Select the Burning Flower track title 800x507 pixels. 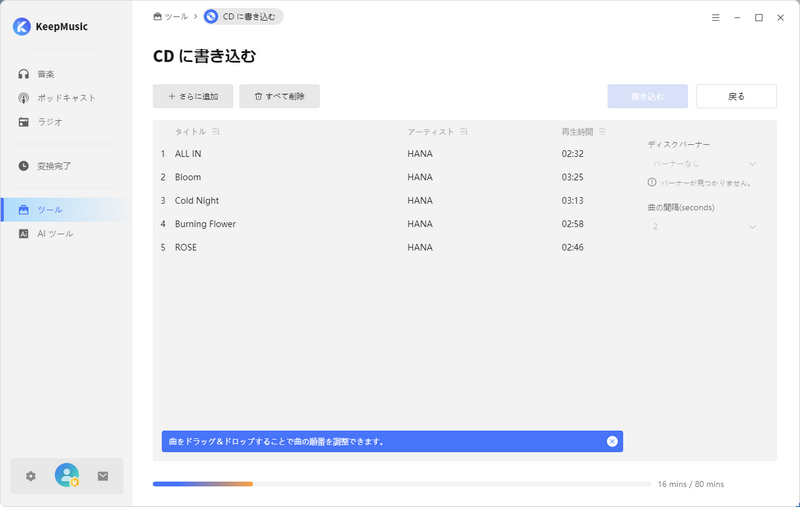pyautogui.click(x=205, y=224)
